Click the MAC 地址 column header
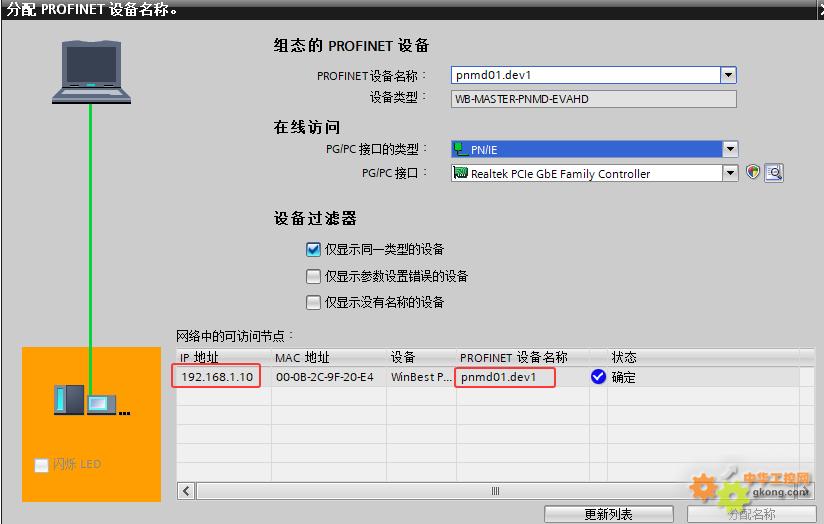824x524 pixels. click(329, 357)
